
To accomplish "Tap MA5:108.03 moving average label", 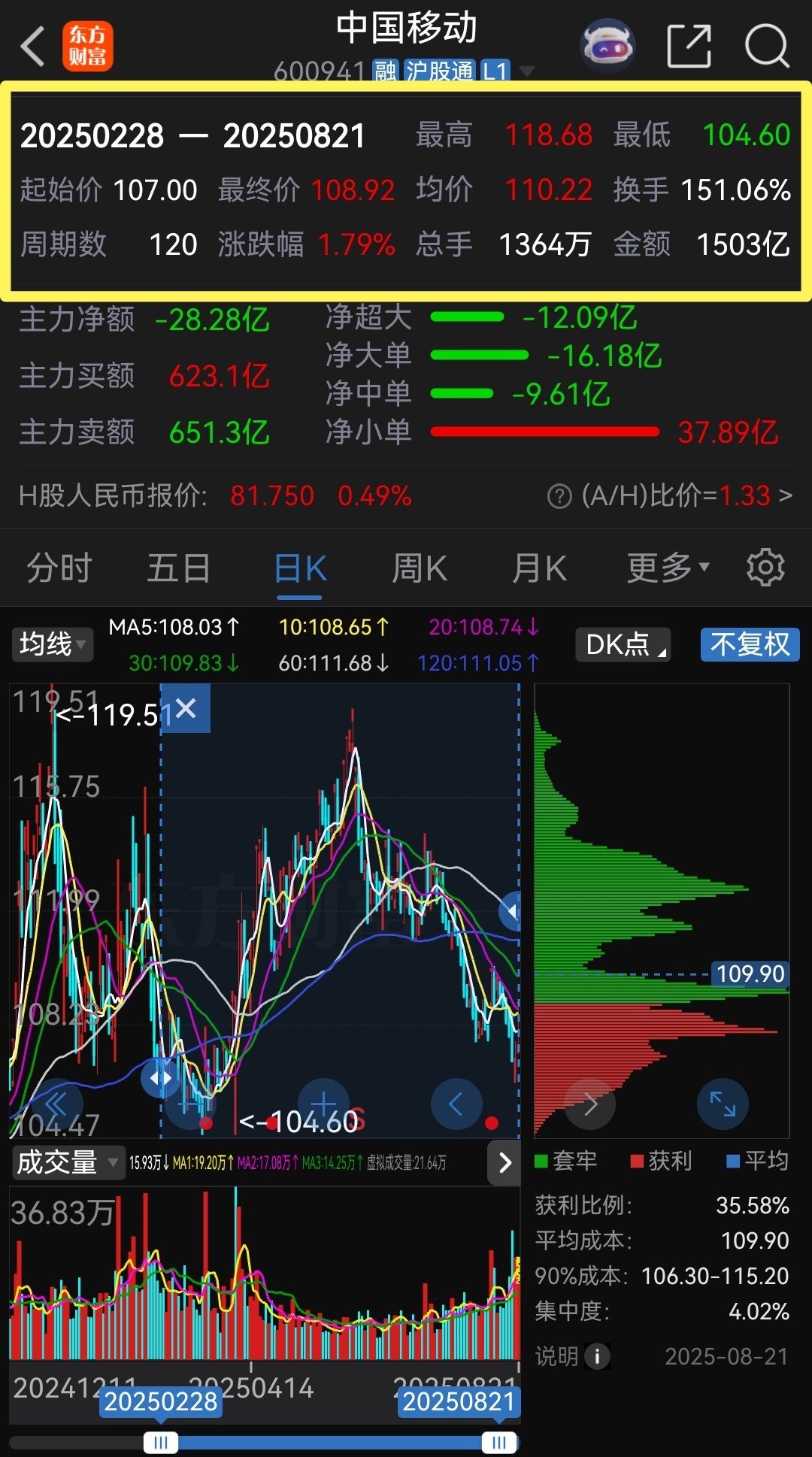I will [174, 627].
